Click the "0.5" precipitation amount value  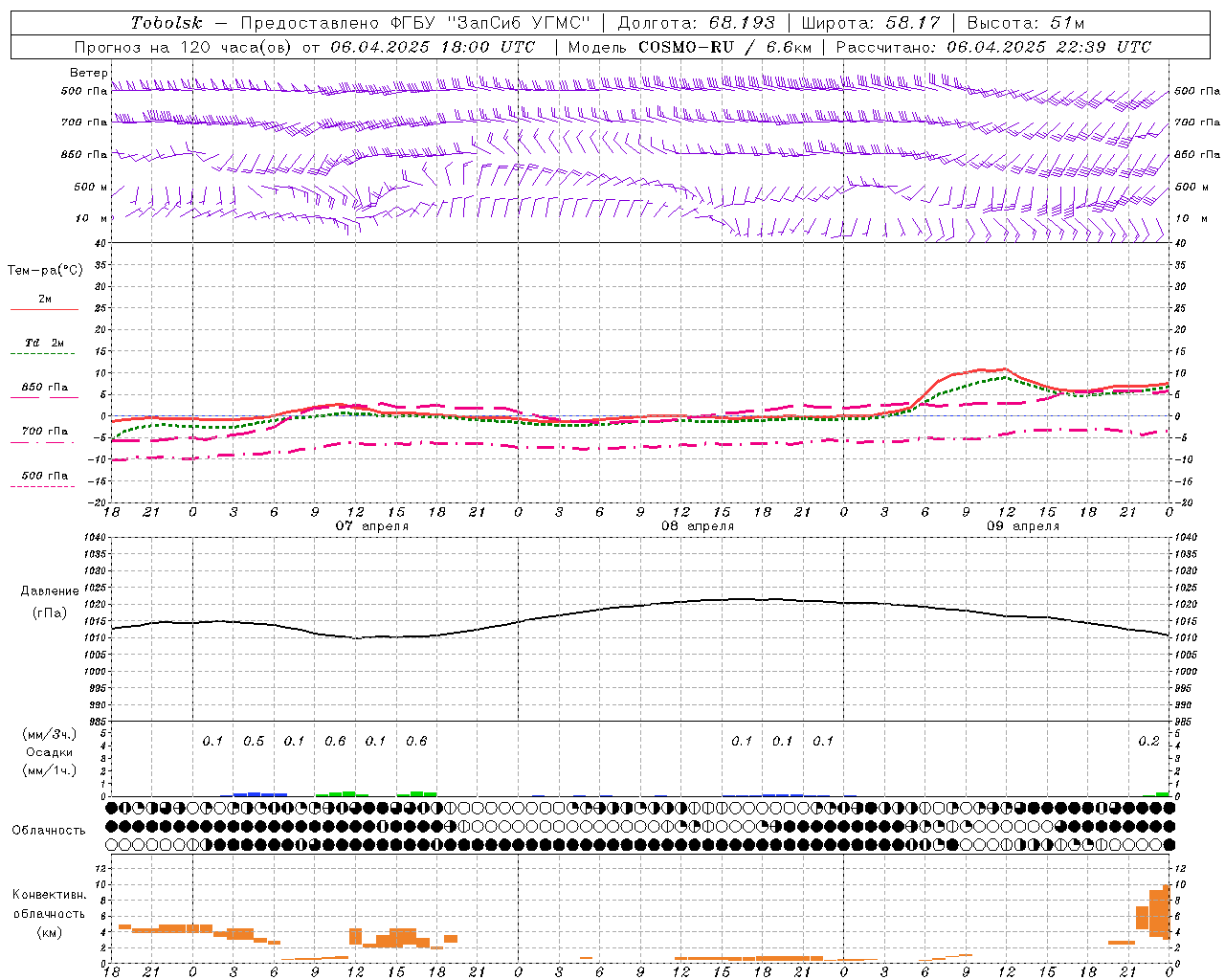tap(254, 742)
